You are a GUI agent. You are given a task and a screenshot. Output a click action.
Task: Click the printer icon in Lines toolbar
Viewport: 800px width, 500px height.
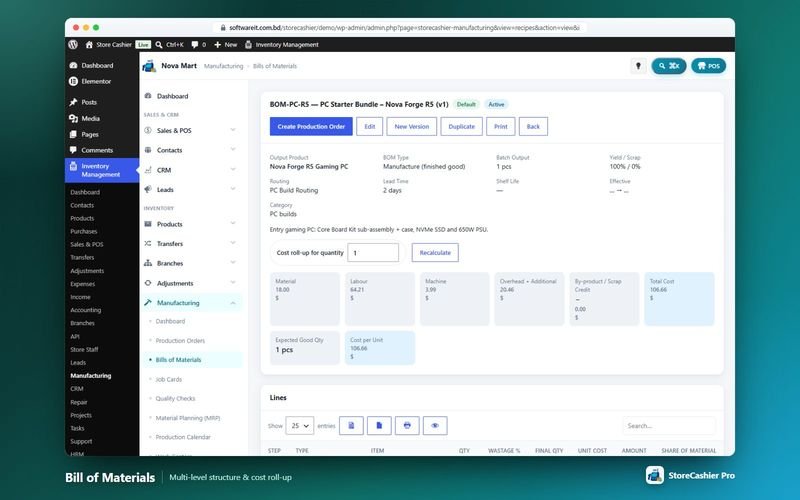pyautogui.click(x=407, y=426)
